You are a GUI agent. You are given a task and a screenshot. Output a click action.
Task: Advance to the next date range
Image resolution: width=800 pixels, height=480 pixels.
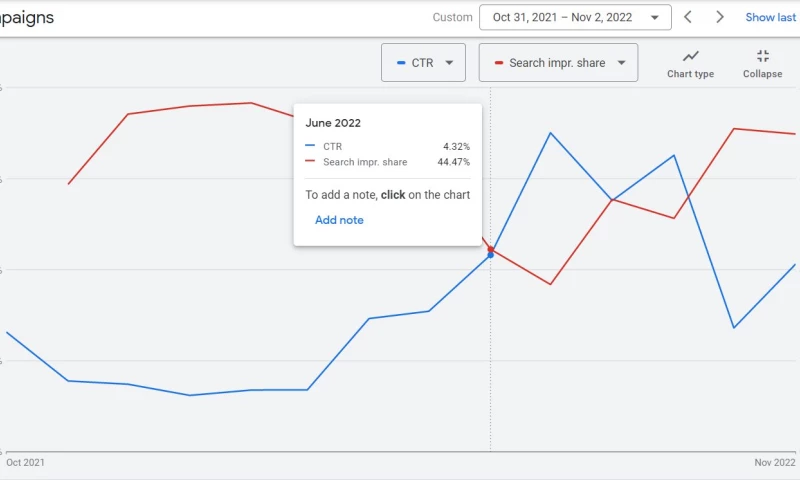720,17
